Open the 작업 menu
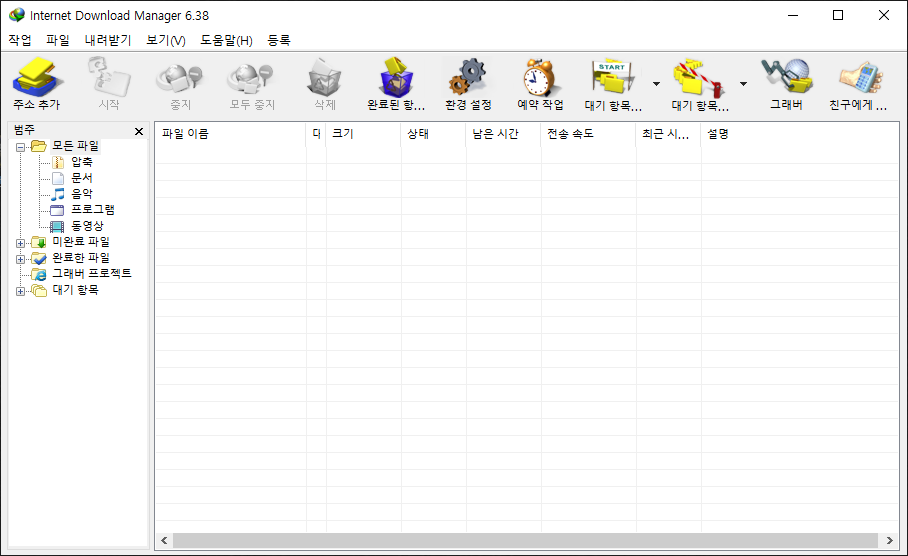908x556 pixels. [x=20, y=40]
